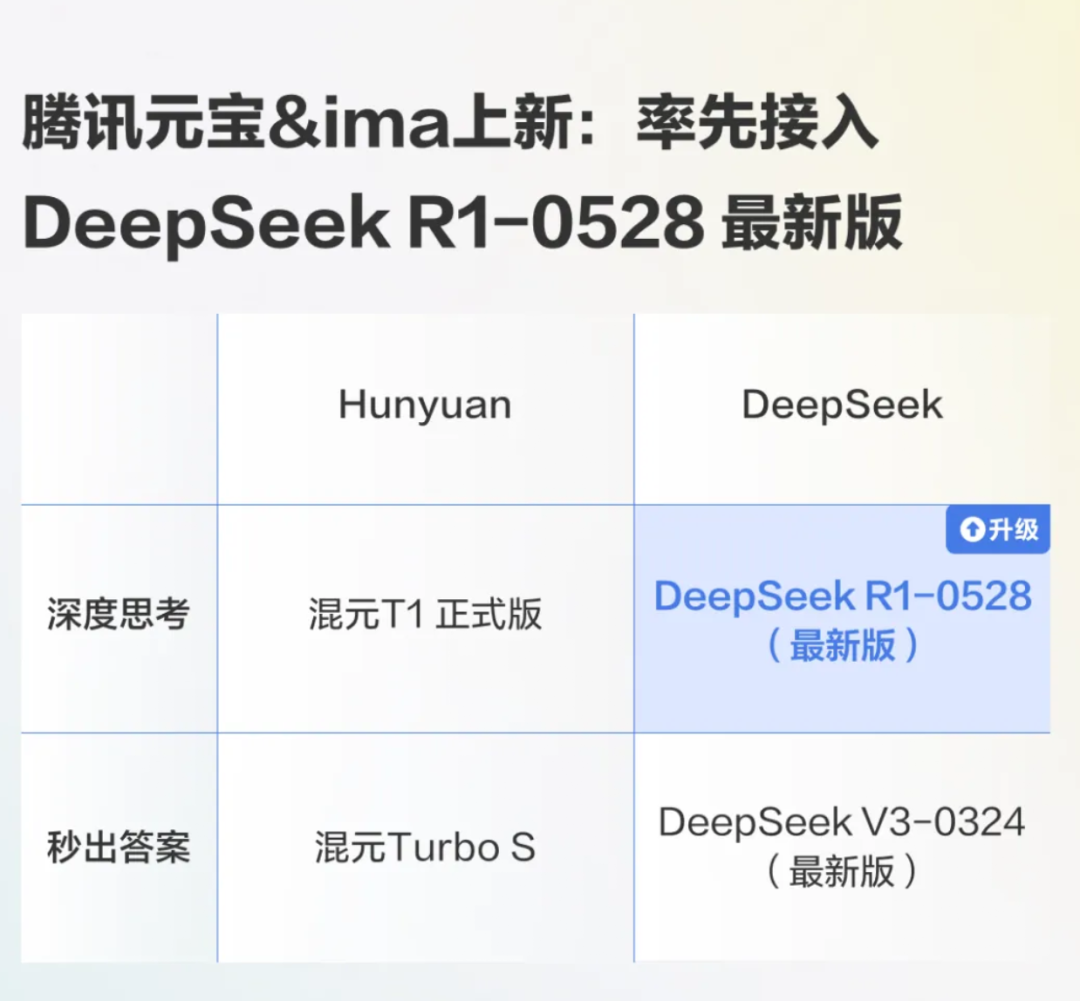The height and width of the screenshot is (1001, 1080).
Task: Click the gray (最新版) under V3-0324
Action: tap(842, 873)
